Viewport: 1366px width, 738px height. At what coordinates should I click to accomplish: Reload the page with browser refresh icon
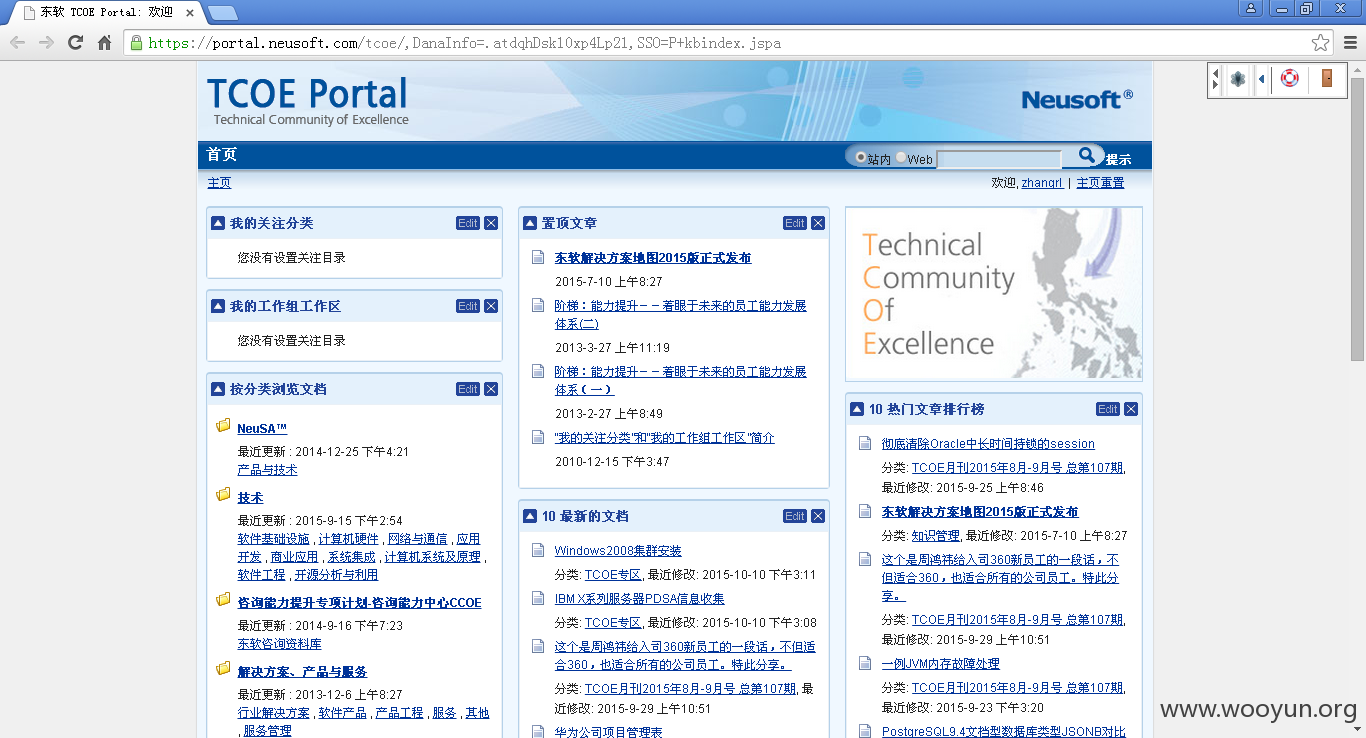(75, 43)
